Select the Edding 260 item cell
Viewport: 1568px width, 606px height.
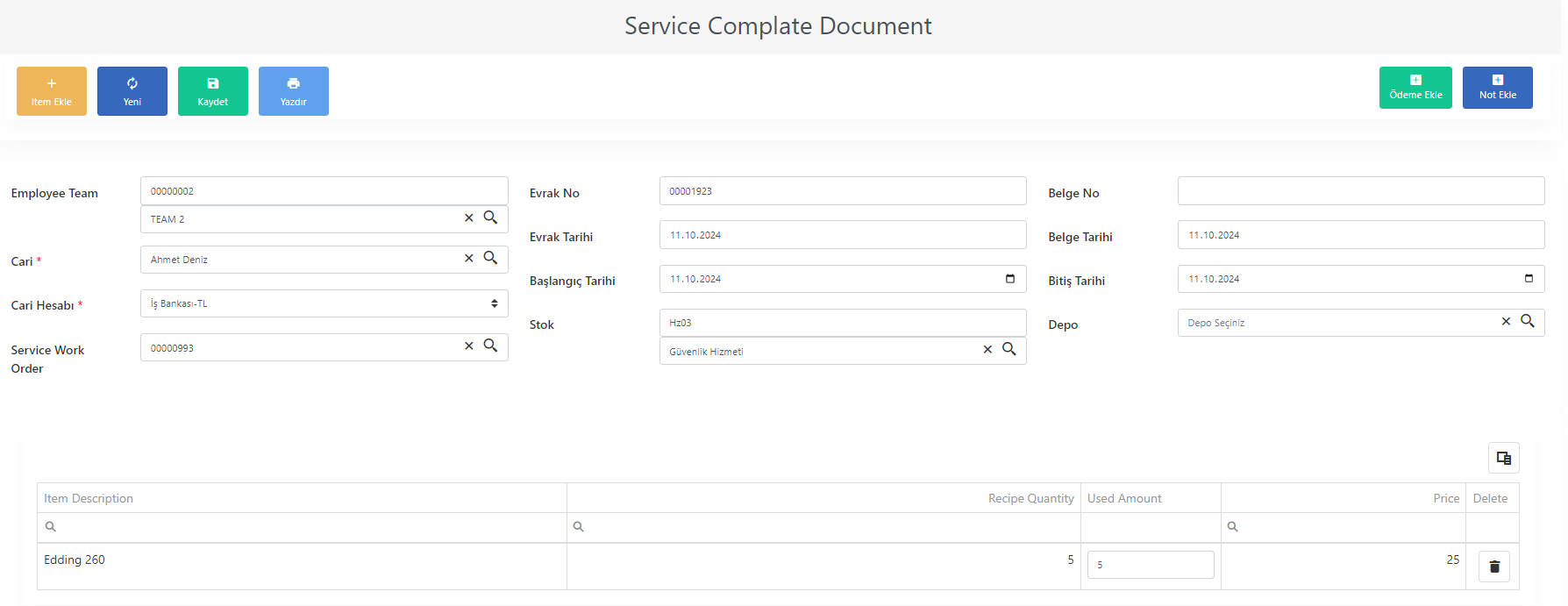coord(302,567)
